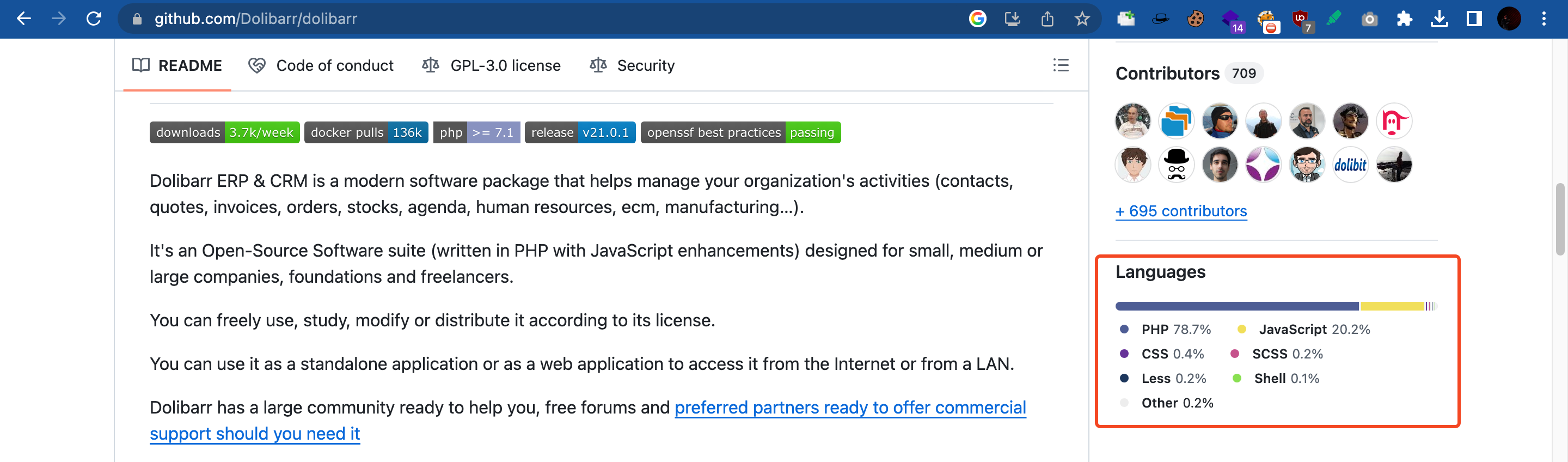
Task: Click the php >= 7.1 badge
Action: click(476, 132)
